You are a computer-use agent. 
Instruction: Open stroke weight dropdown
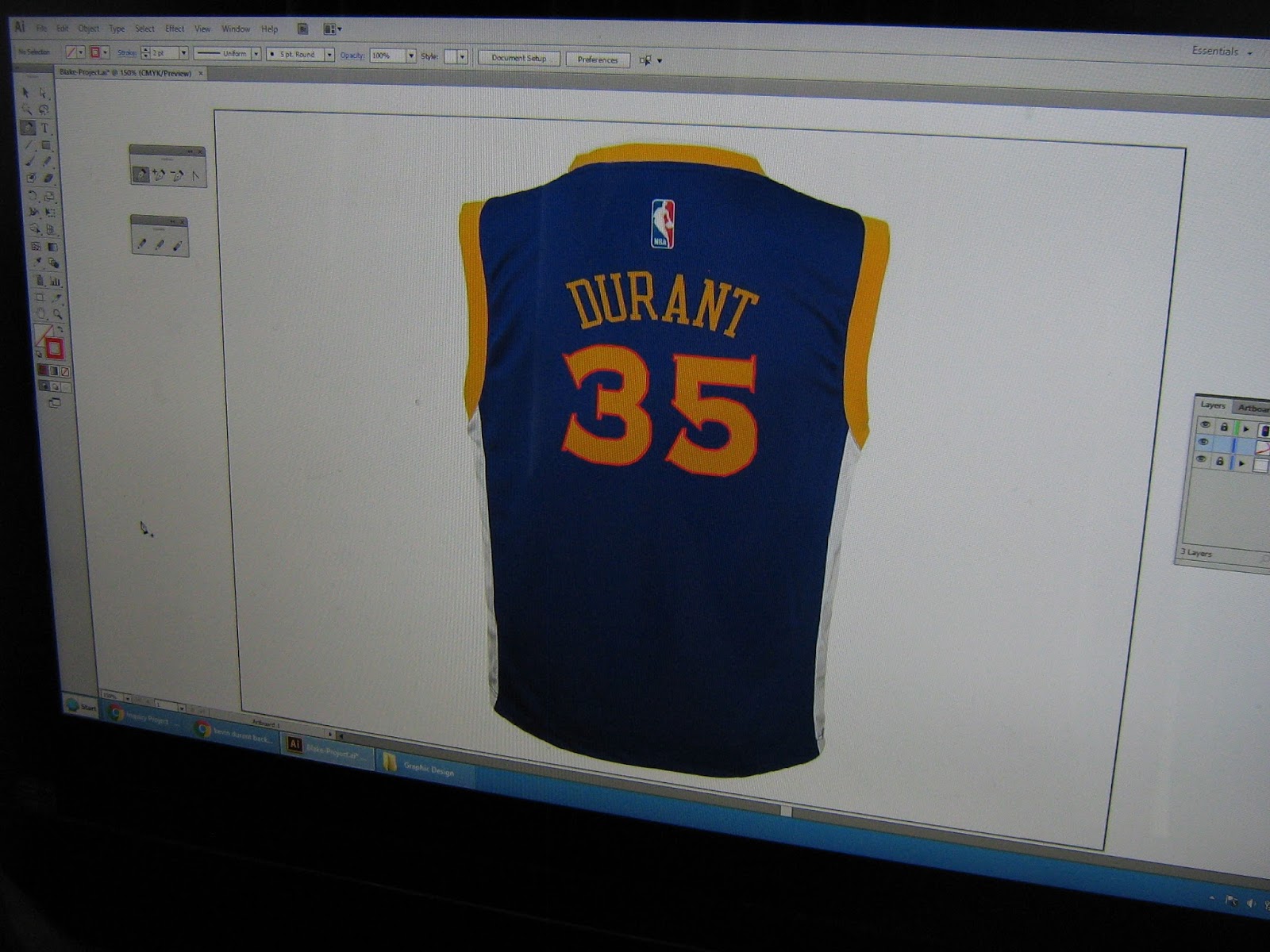click(x=184, y=52)
